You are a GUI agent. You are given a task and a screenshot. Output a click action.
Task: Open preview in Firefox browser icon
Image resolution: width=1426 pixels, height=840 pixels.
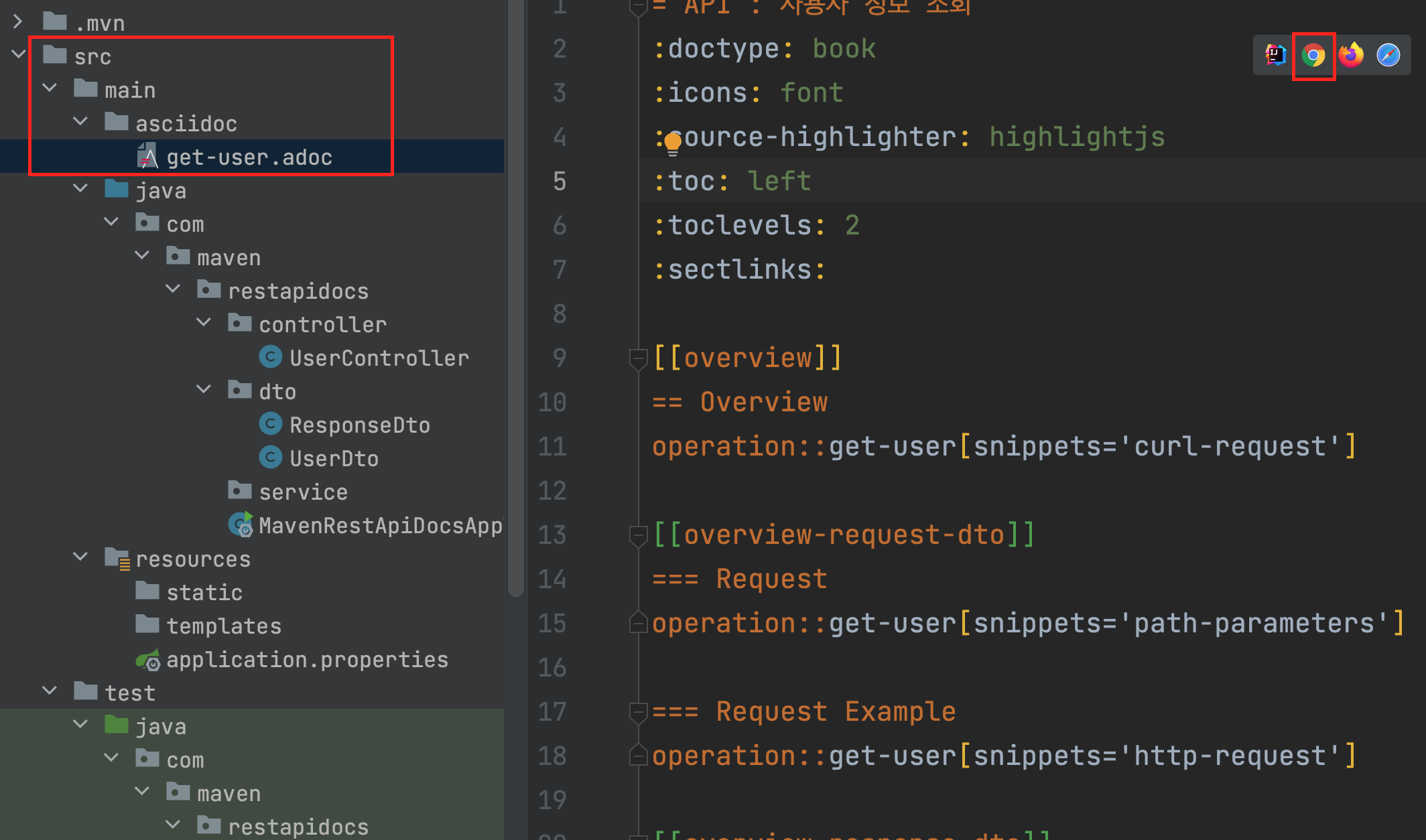coord(1351,56)
